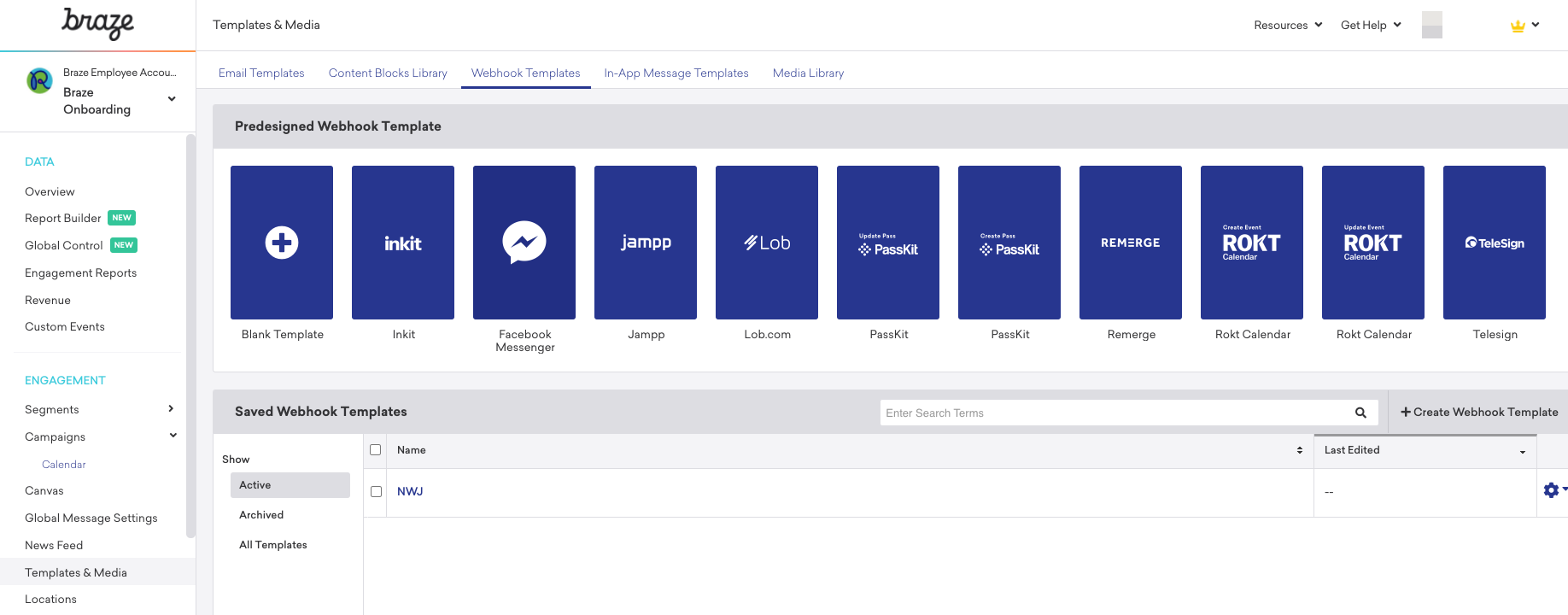The width and height of the screenshot is (1568, 615).
Task: Open the Media Library tab
Action: click(x=808, y=73)
